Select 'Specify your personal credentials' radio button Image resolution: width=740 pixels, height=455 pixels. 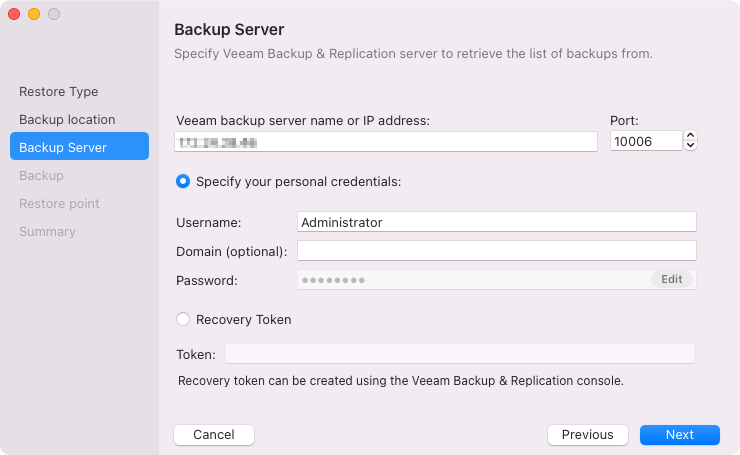(183, 182)
